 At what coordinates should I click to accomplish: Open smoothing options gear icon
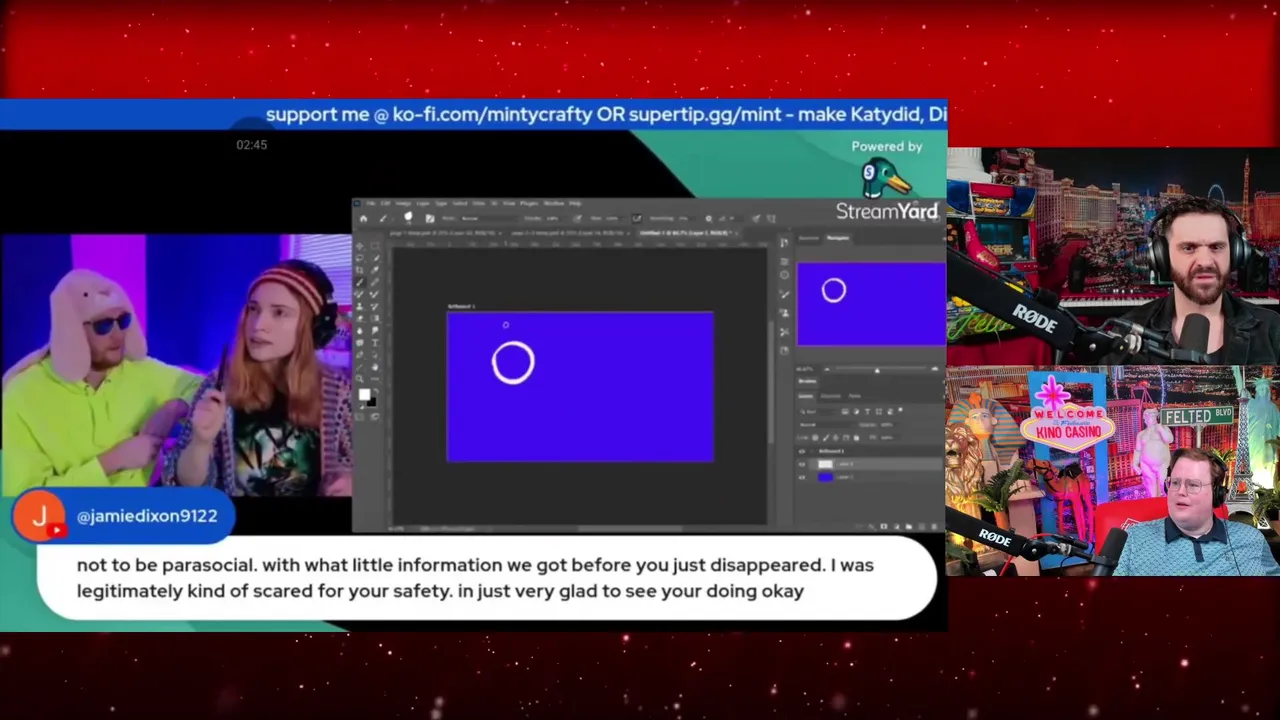tap(709, 218)
